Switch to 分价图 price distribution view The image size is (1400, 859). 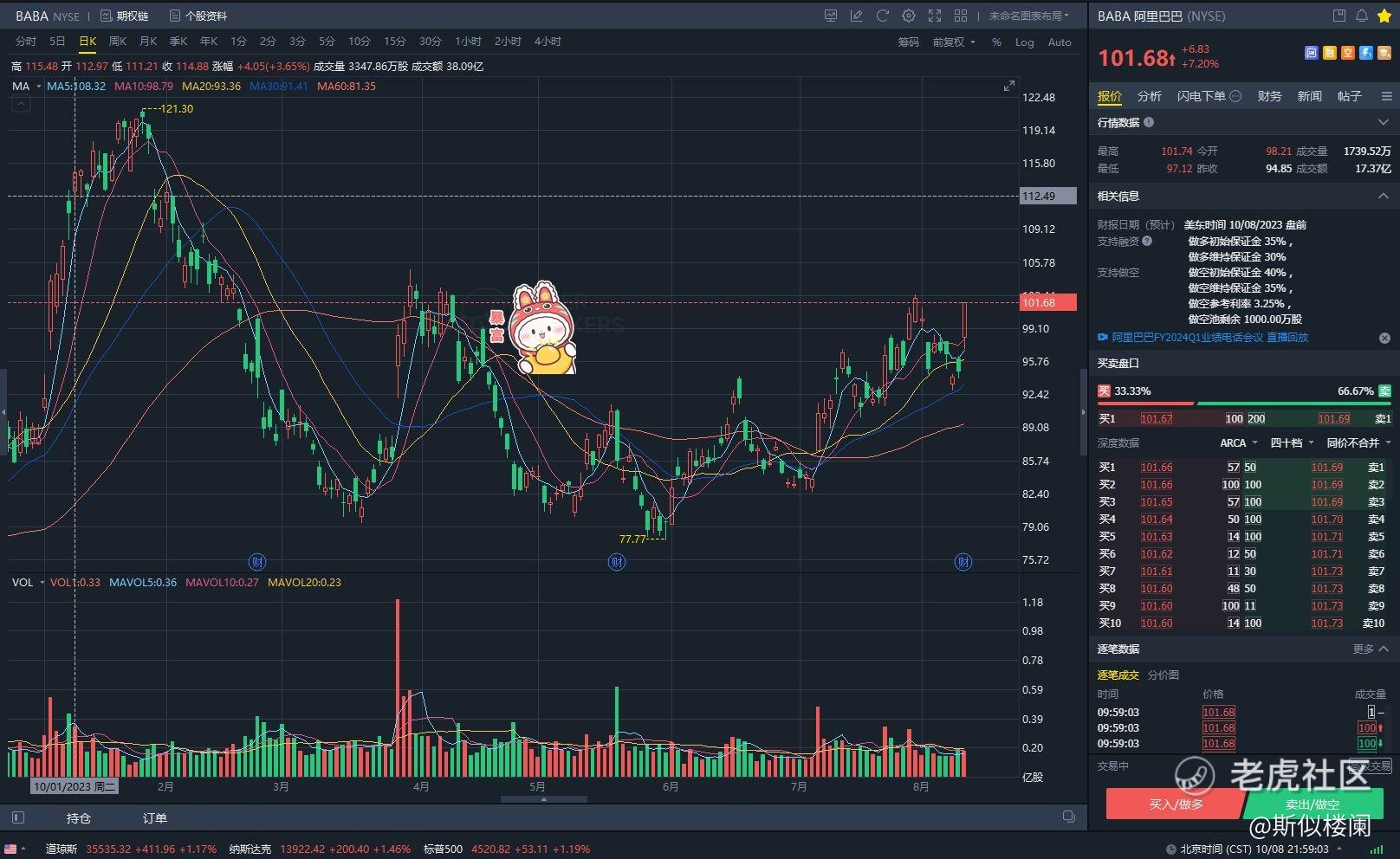tap(1163, 675)
